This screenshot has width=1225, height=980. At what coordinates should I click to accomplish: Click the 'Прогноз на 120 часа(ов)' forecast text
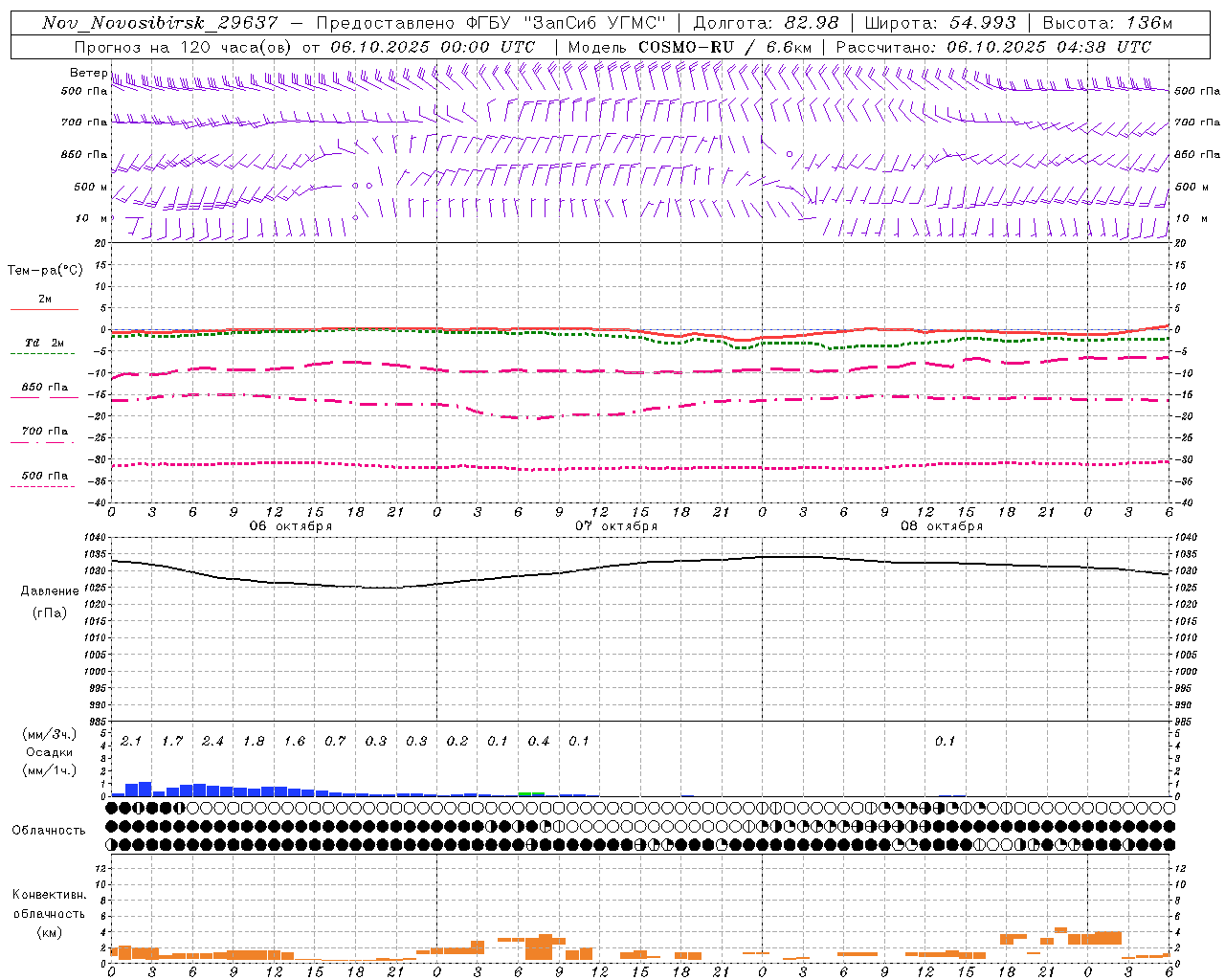pos(184,47)
